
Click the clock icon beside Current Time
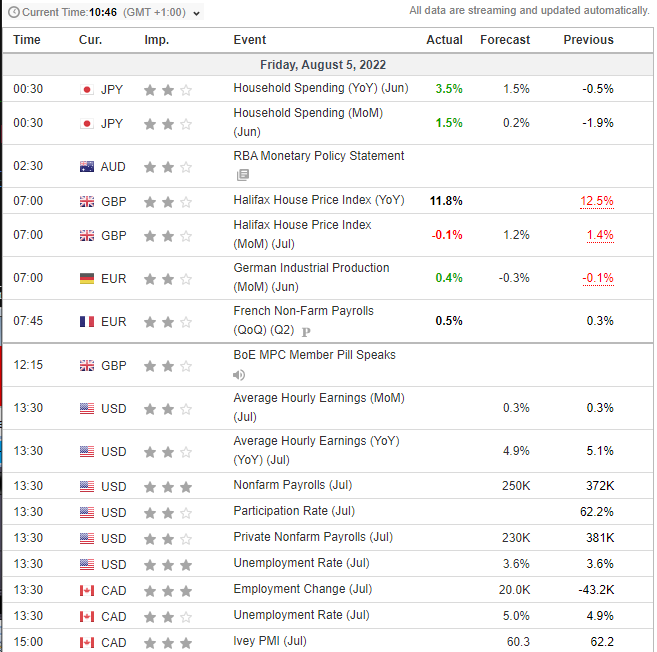point(12,13)
